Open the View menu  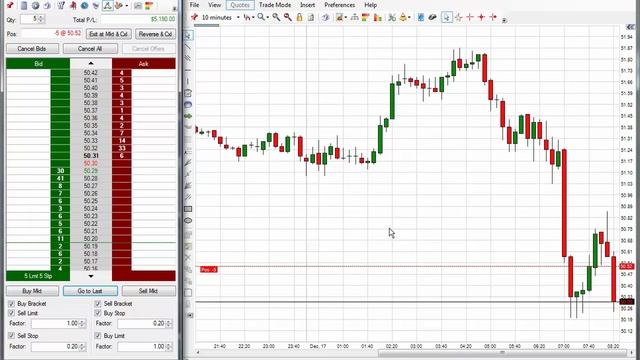coord(214,5)
